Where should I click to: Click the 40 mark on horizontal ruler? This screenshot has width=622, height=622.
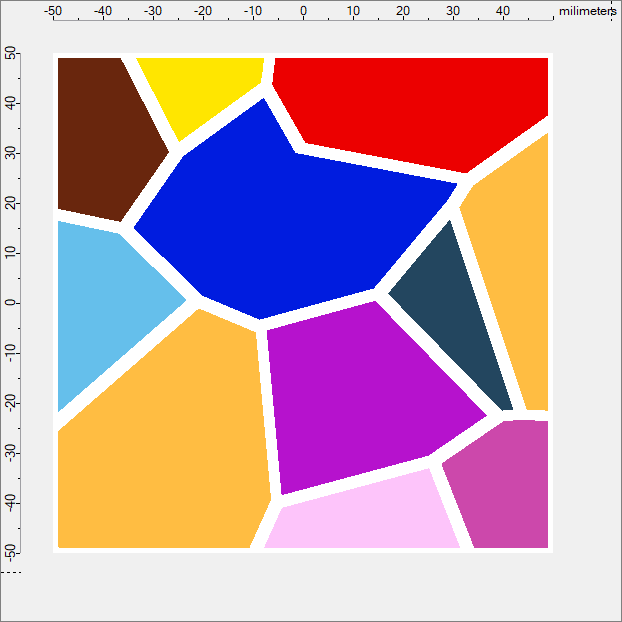[x=503, y=11]
